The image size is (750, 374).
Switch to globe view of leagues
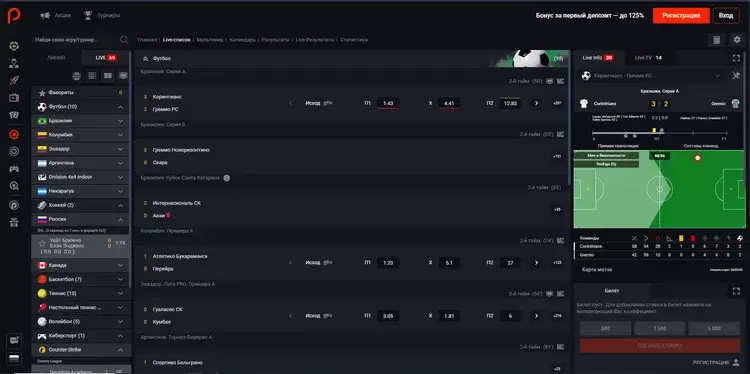pyautogui.click(x=77, y=76)
